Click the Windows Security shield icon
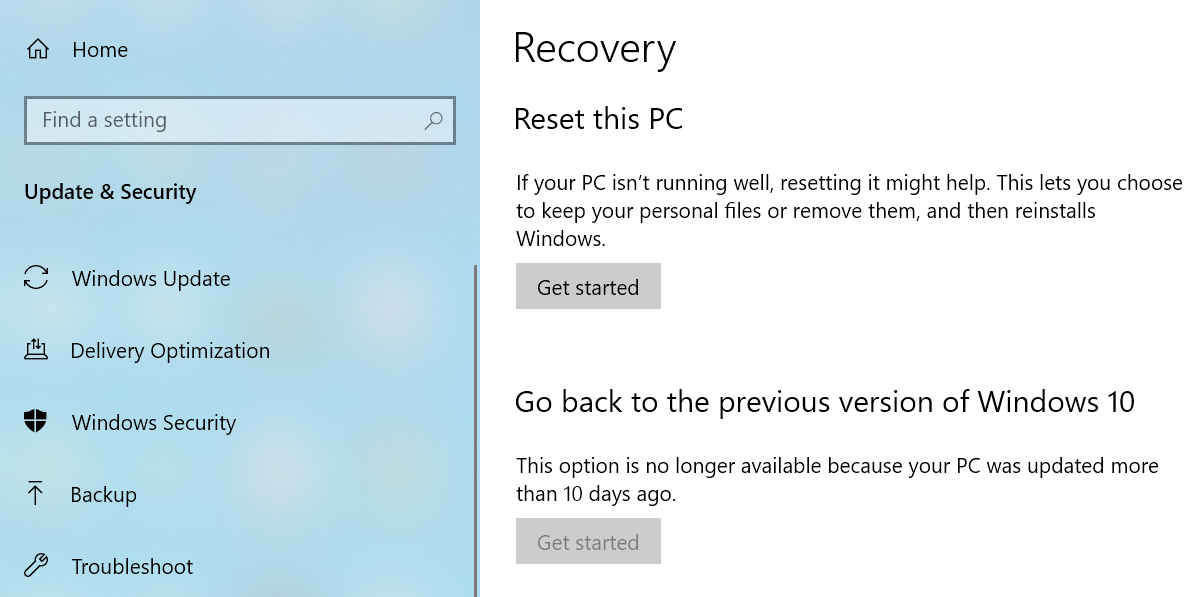Viewport: 1194px width, 597px height. pos(36,422)
